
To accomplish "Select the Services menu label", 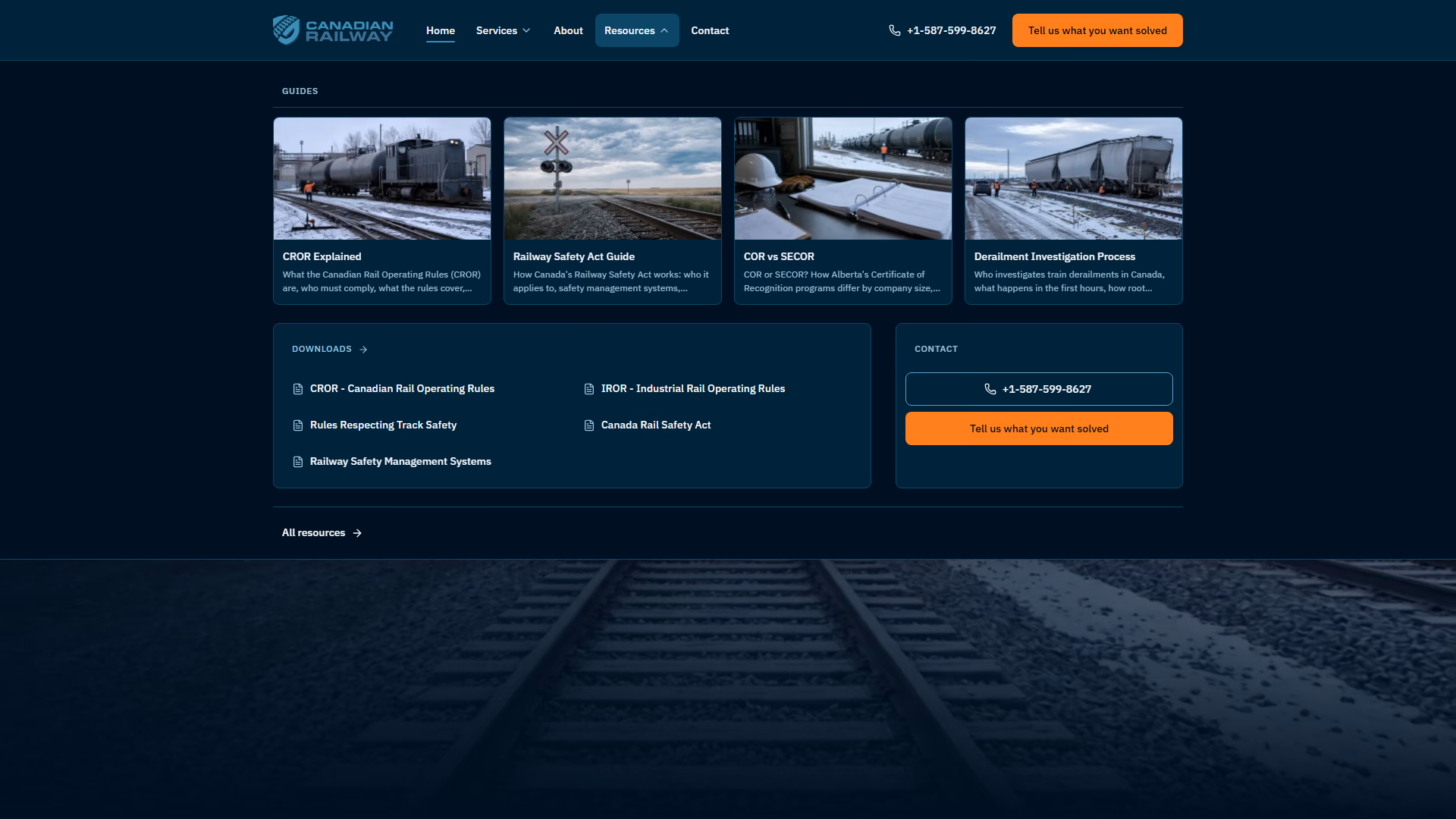I will (x=497, y=30).
